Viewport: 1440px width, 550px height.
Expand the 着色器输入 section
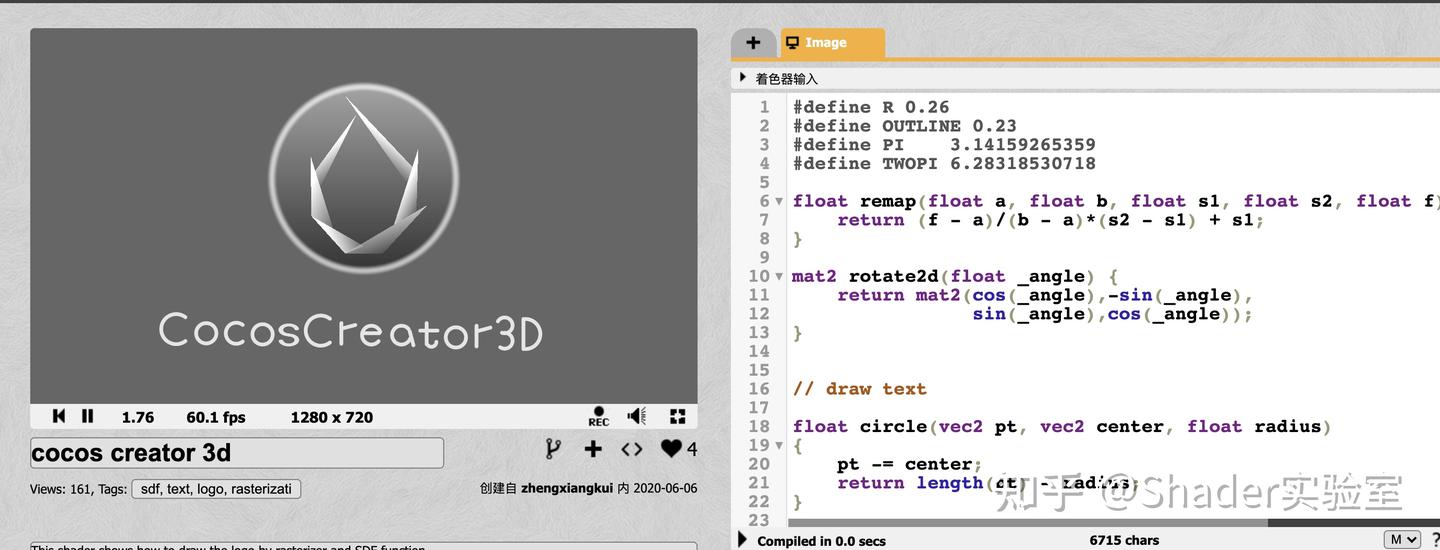743,77
